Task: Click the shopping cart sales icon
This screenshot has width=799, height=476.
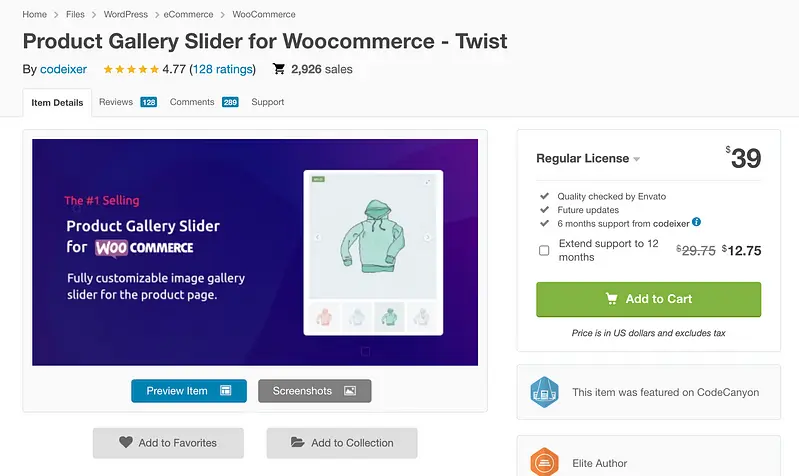Action: click(x=279, y=69)
